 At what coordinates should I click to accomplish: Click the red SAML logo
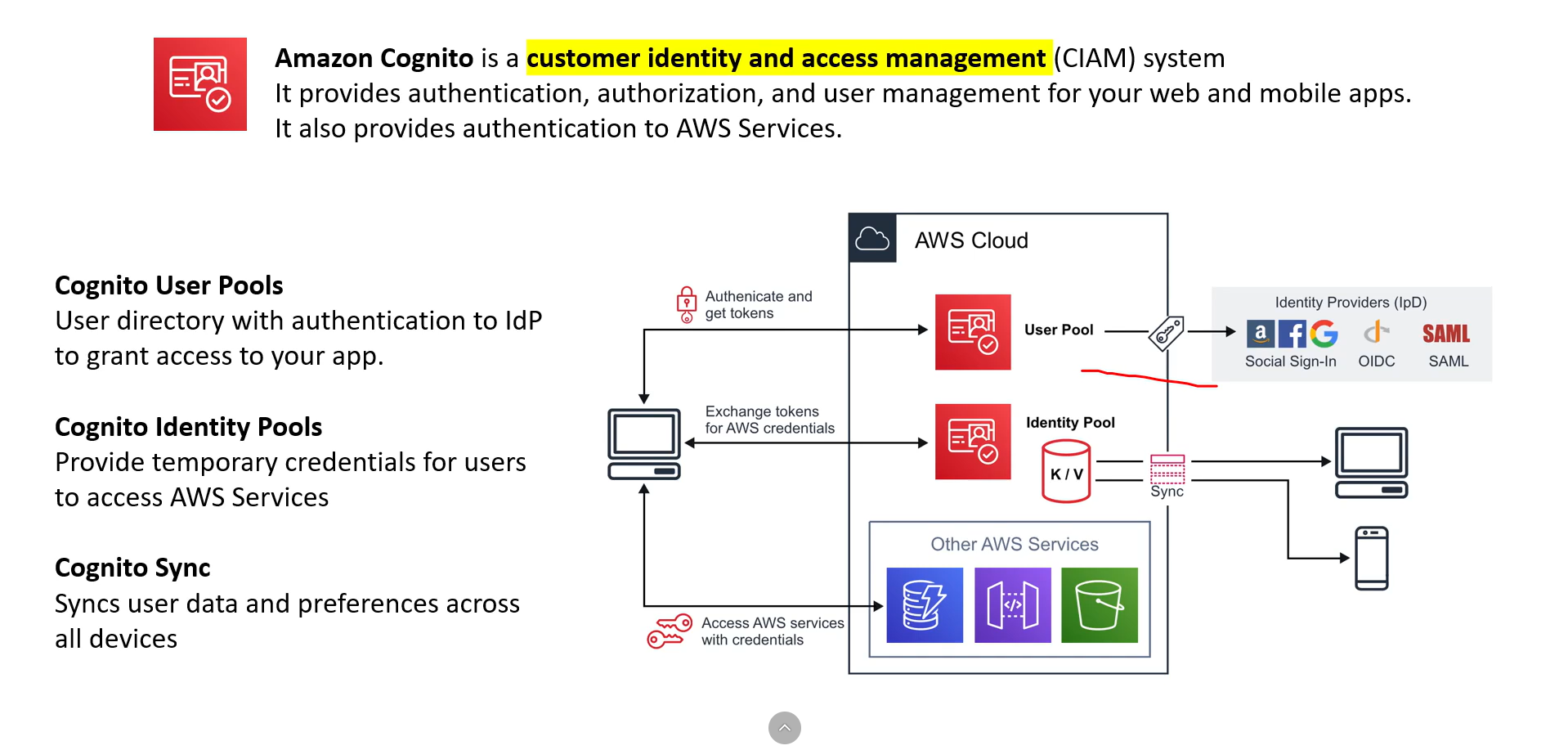click(1446, 334)
